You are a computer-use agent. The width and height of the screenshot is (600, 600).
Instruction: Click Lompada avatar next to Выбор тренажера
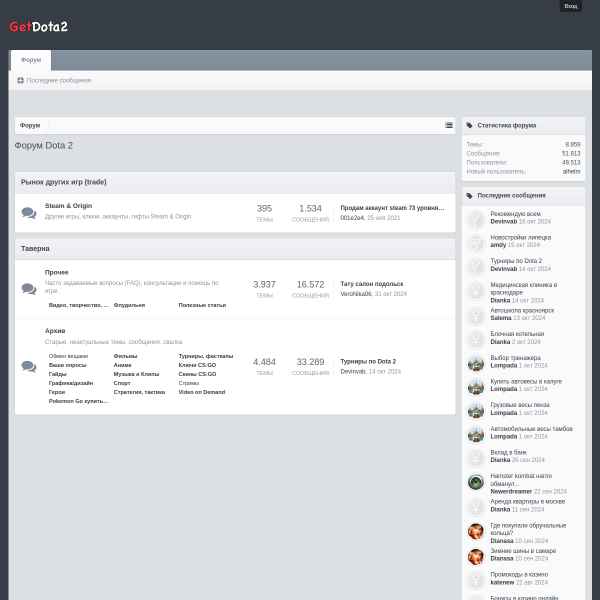pos(476,363)
